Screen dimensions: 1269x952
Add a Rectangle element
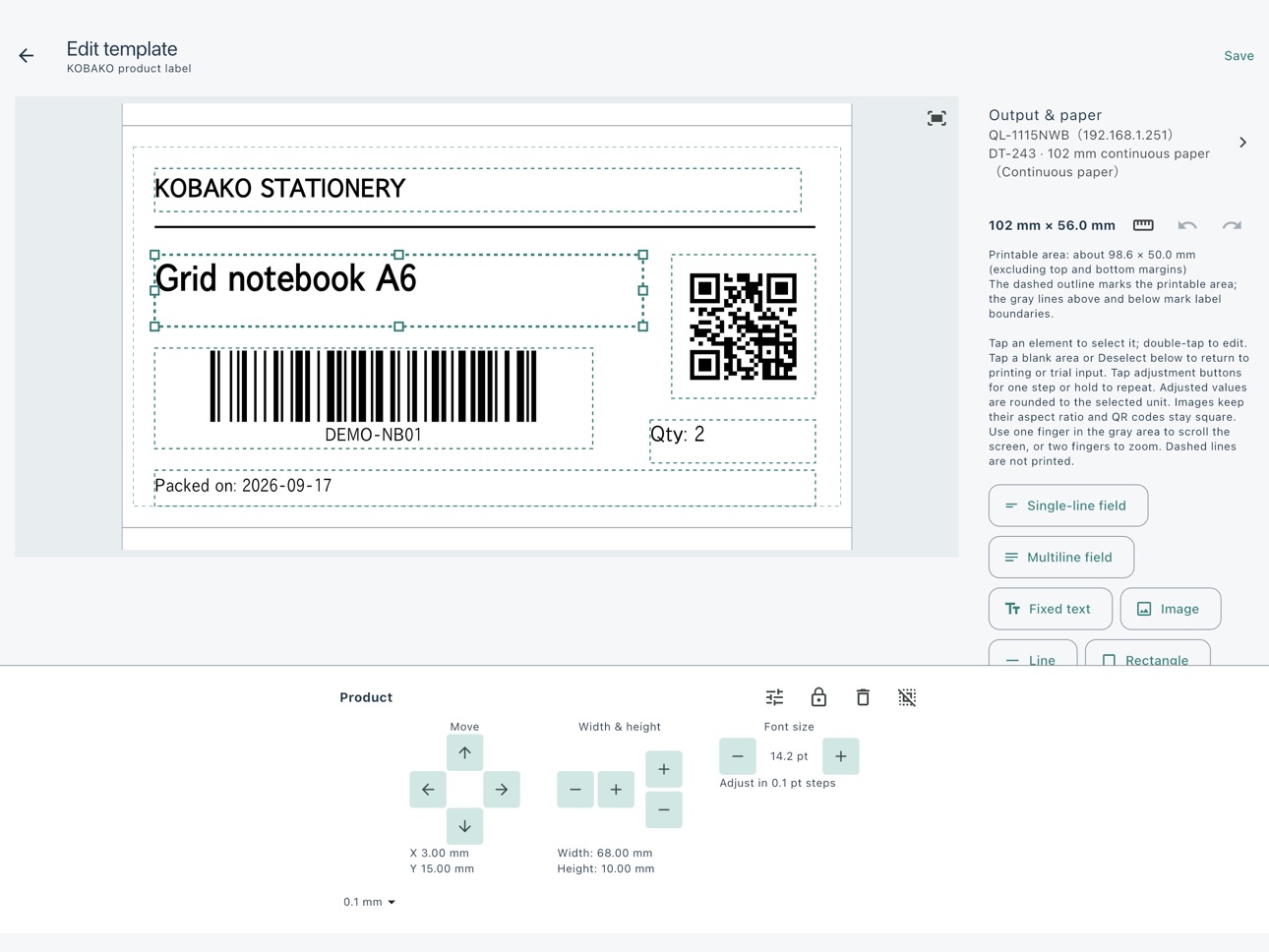[x=1148, y=653]
